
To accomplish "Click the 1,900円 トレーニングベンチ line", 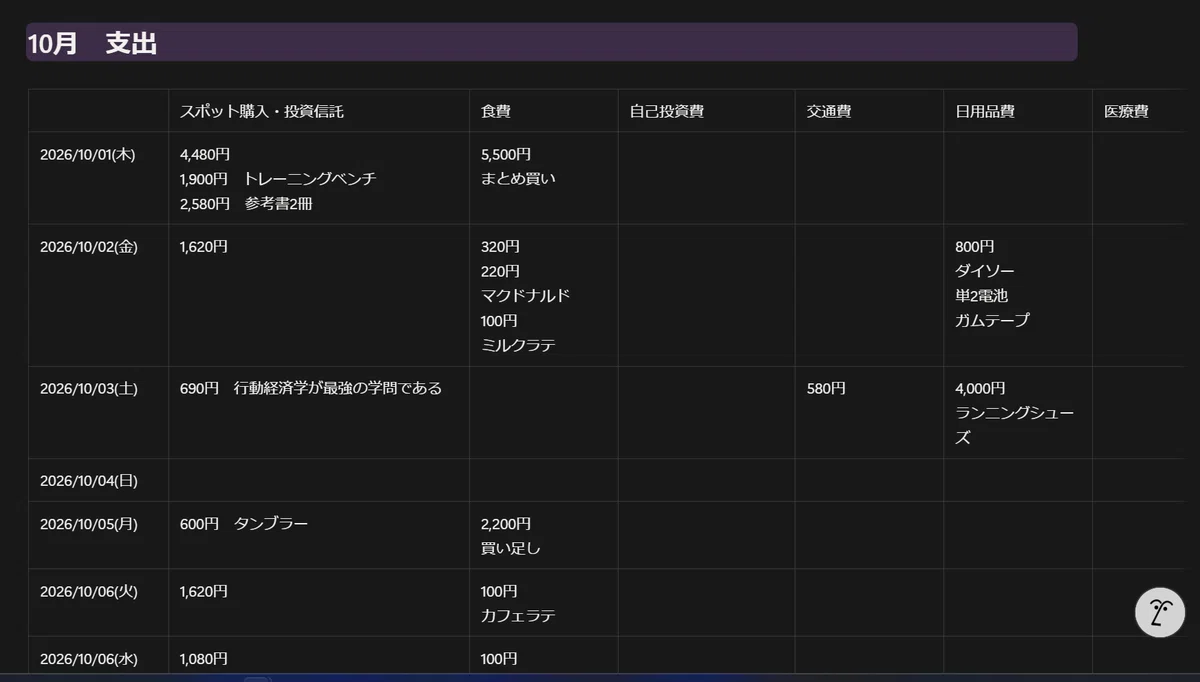I will click(x=278, y=178).
